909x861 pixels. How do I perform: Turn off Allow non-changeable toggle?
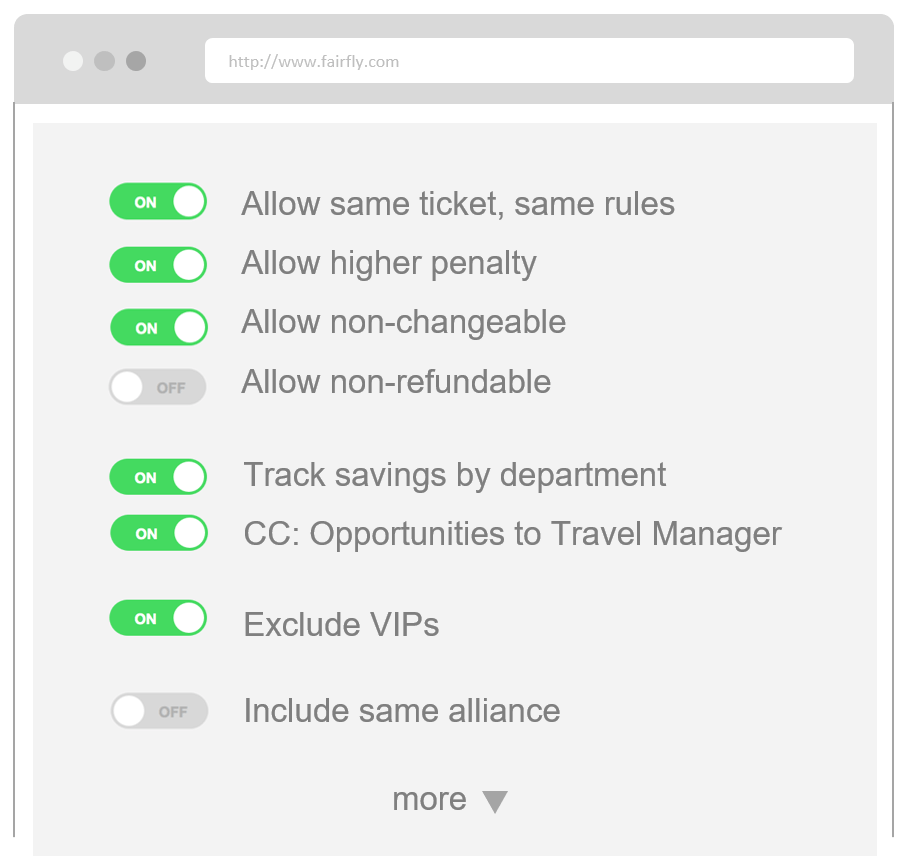tap(159, 327)
